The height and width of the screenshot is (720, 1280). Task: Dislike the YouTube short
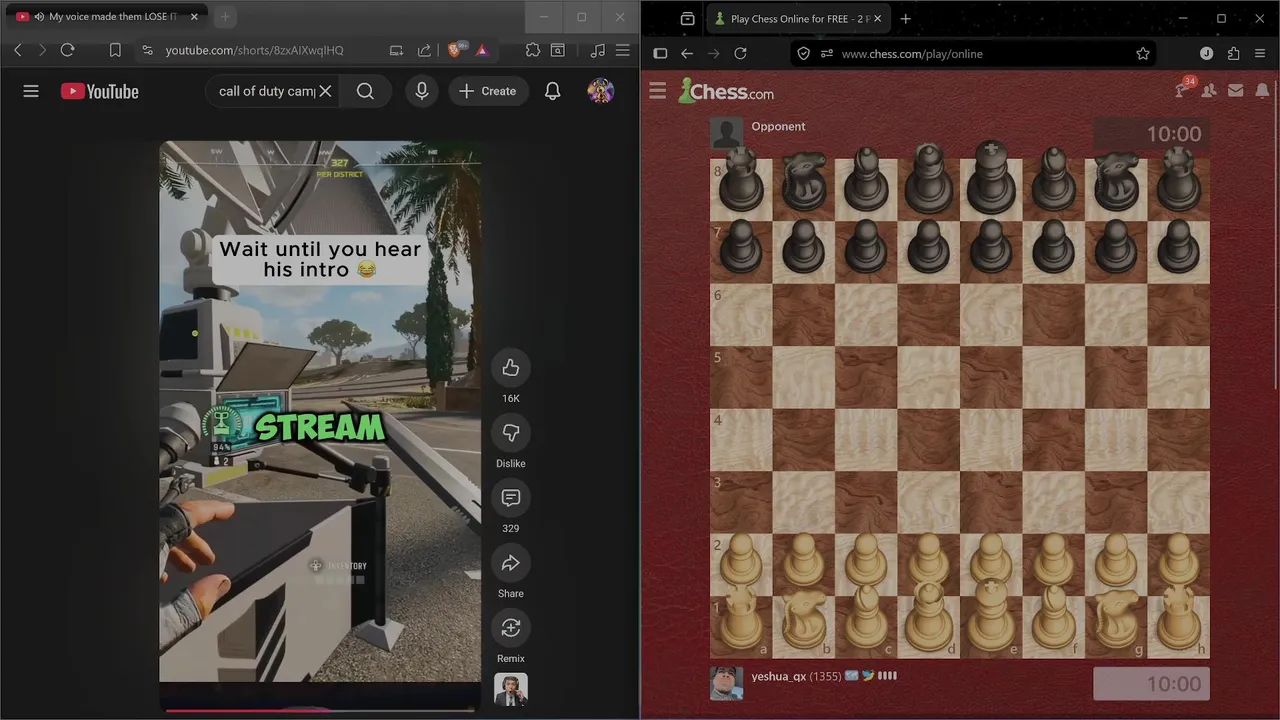pyautogui.click(x=511, y=433)
